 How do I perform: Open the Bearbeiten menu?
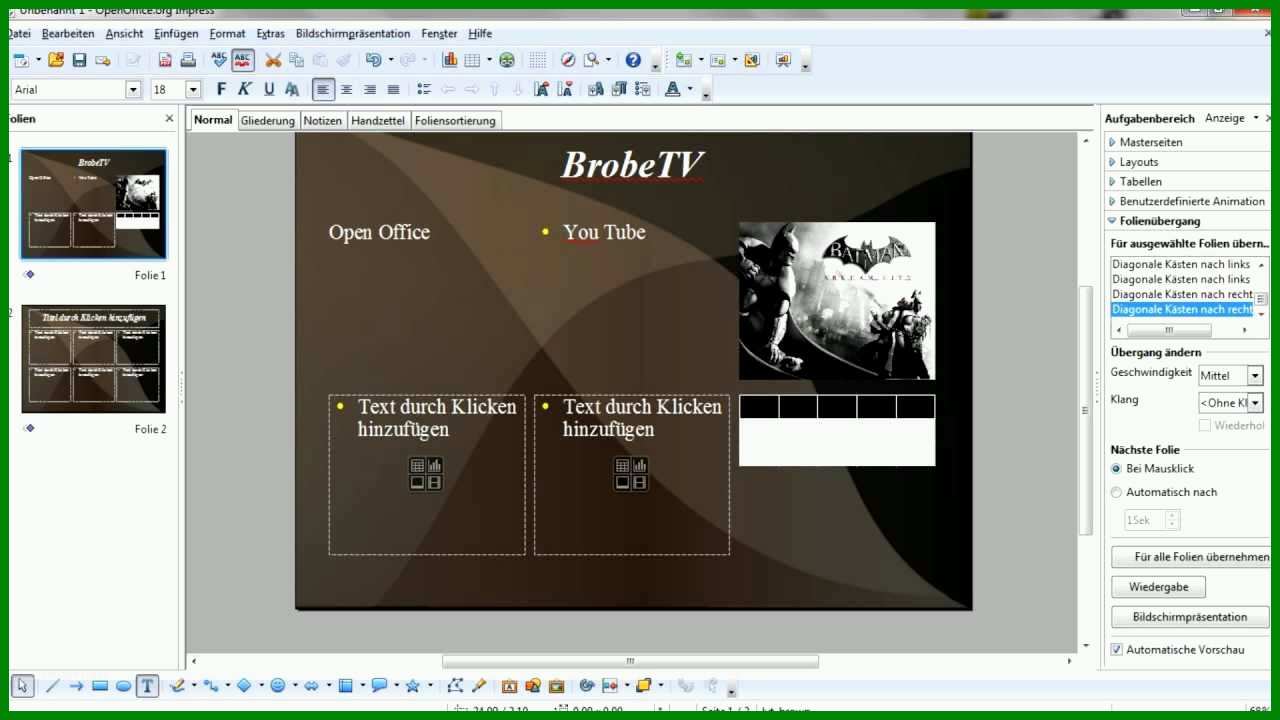[68, 33]
